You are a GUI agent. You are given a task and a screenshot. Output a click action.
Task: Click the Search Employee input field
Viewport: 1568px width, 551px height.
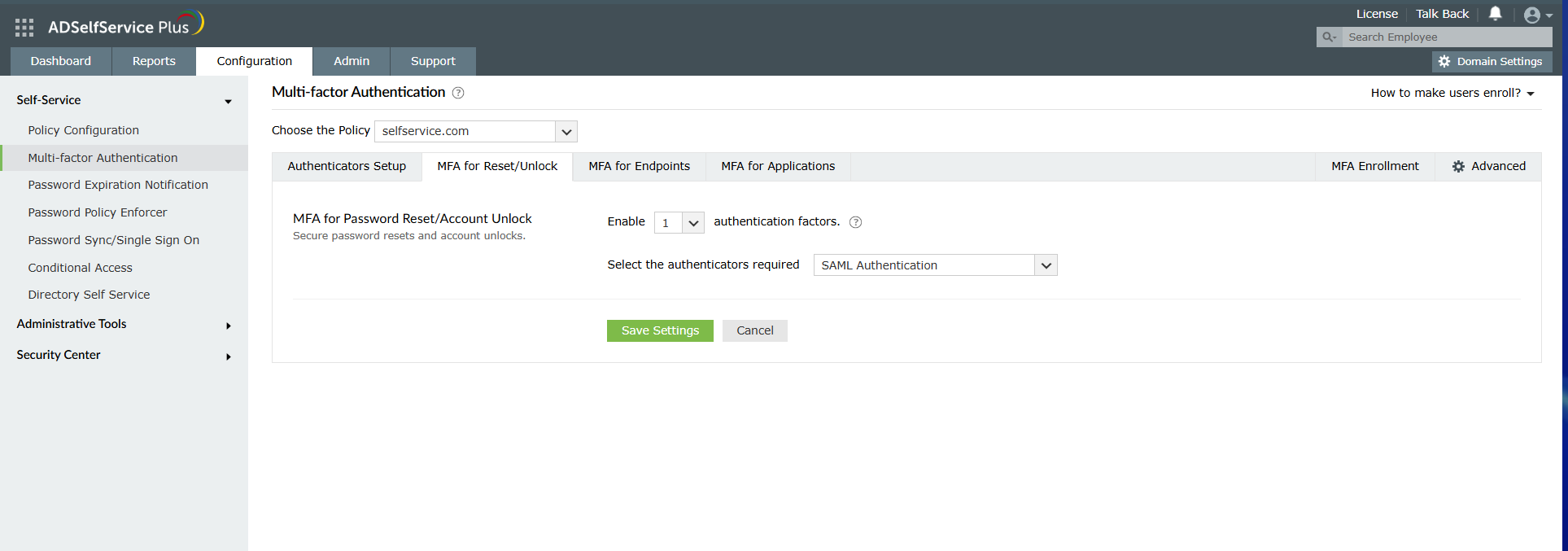click(1446, 37)
